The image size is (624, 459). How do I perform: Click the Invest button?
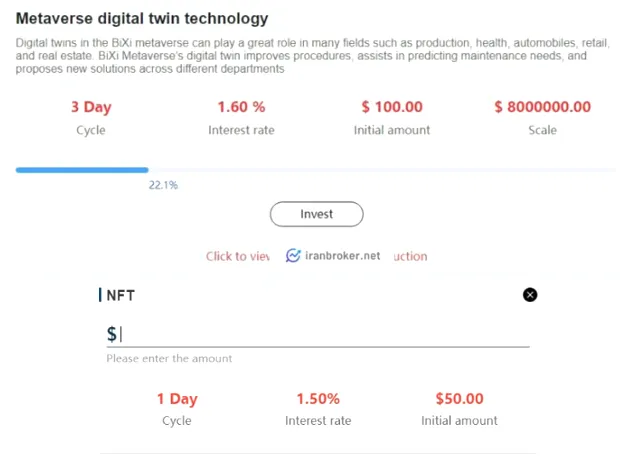click(x=316, y=214)
